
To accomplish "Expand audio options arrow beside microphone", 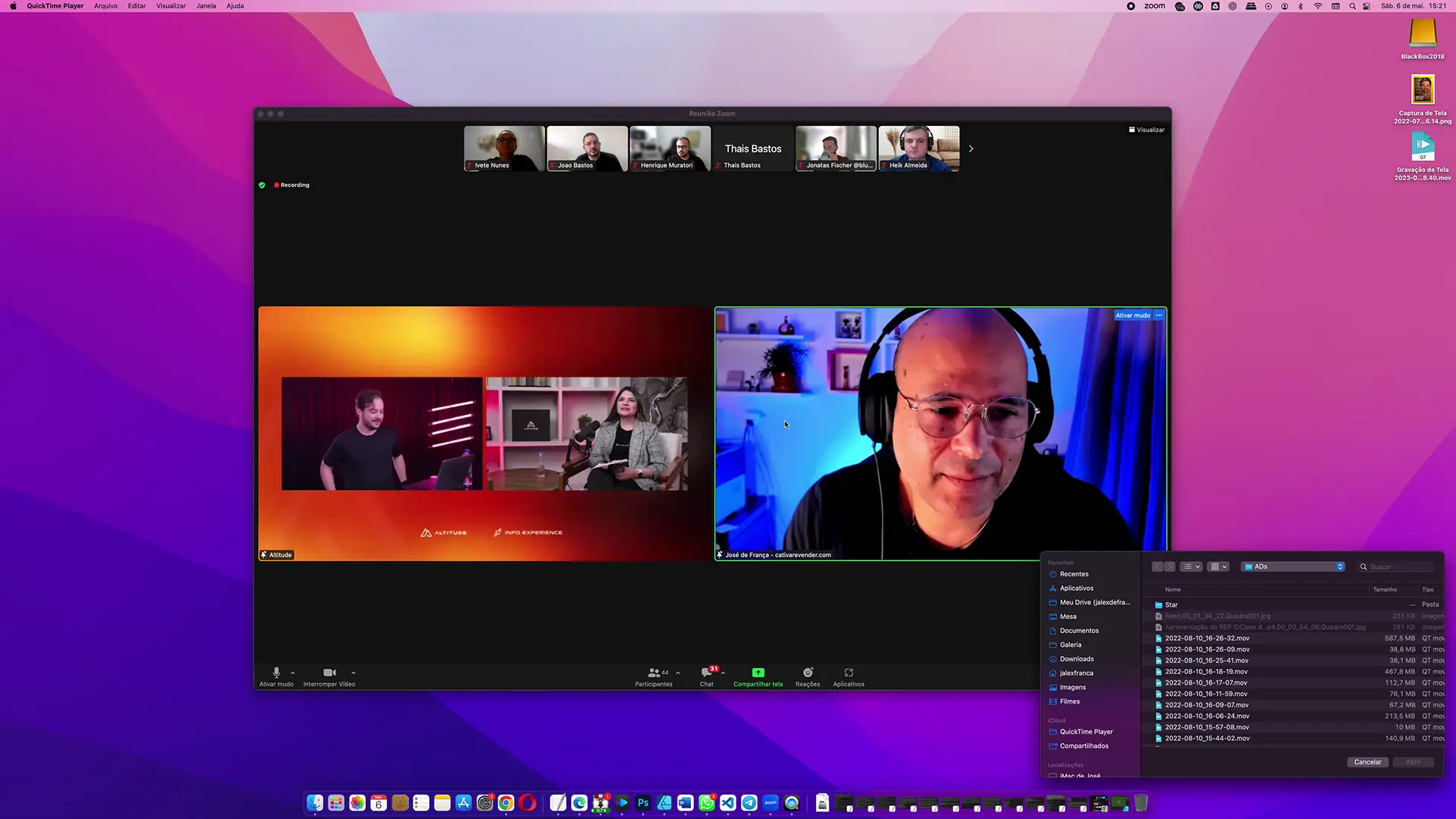I will pyautogui.click(x=293, y=673).
